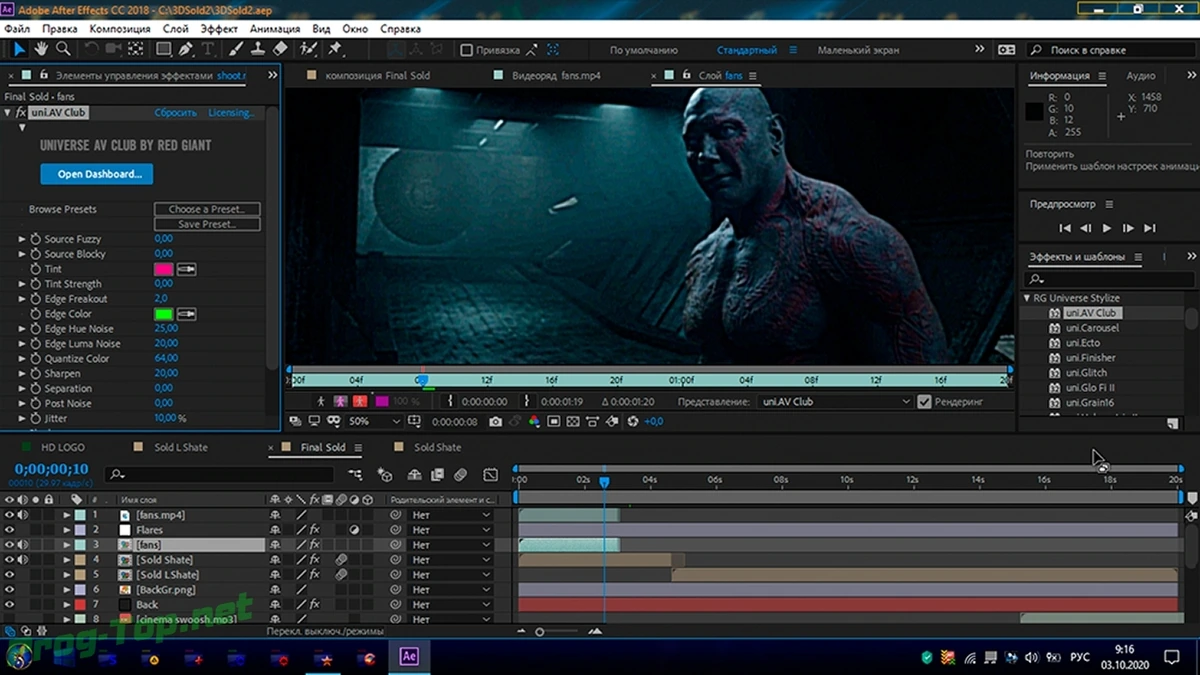Click the Composition Mini-Flowchart icon in timeline
1200x675 pixels.
(355, 475)
